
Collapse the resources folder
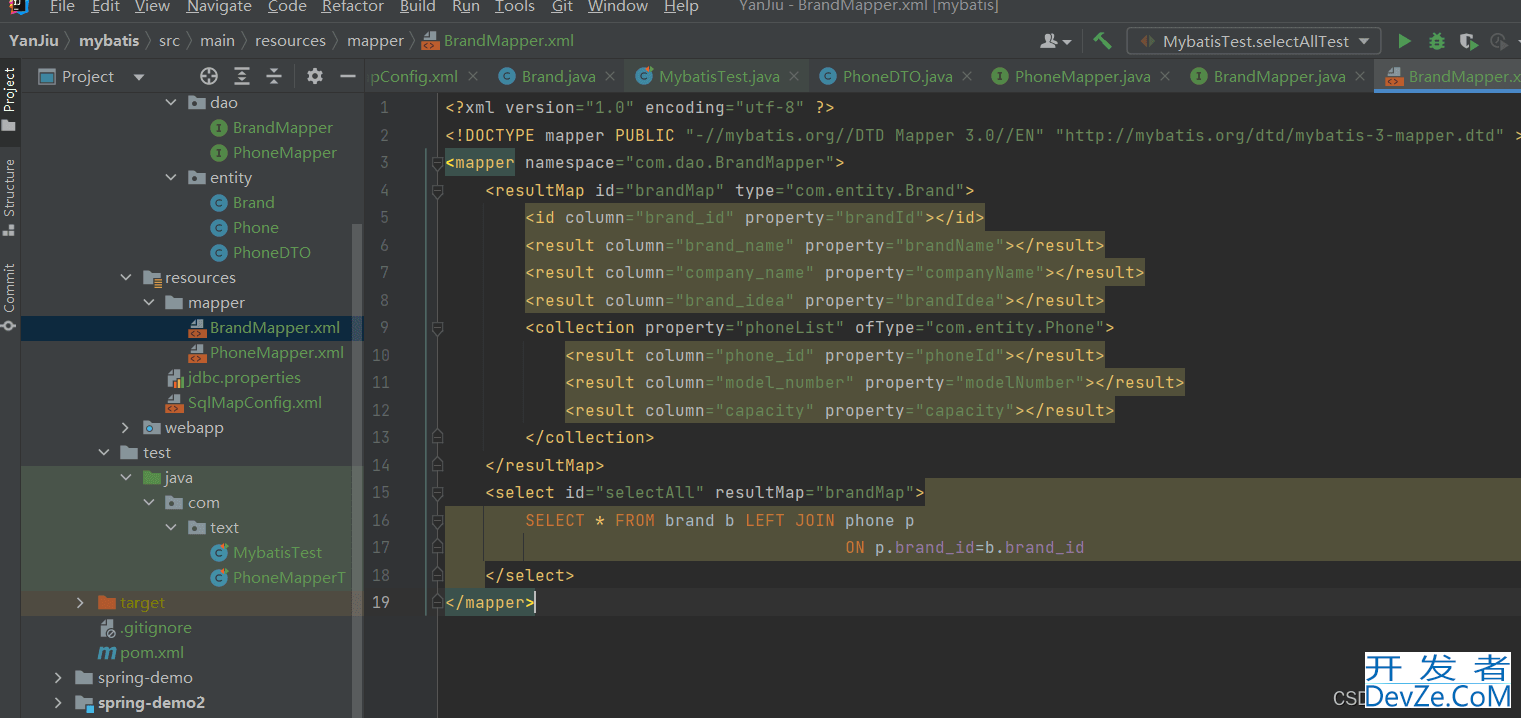click(126, 277)
